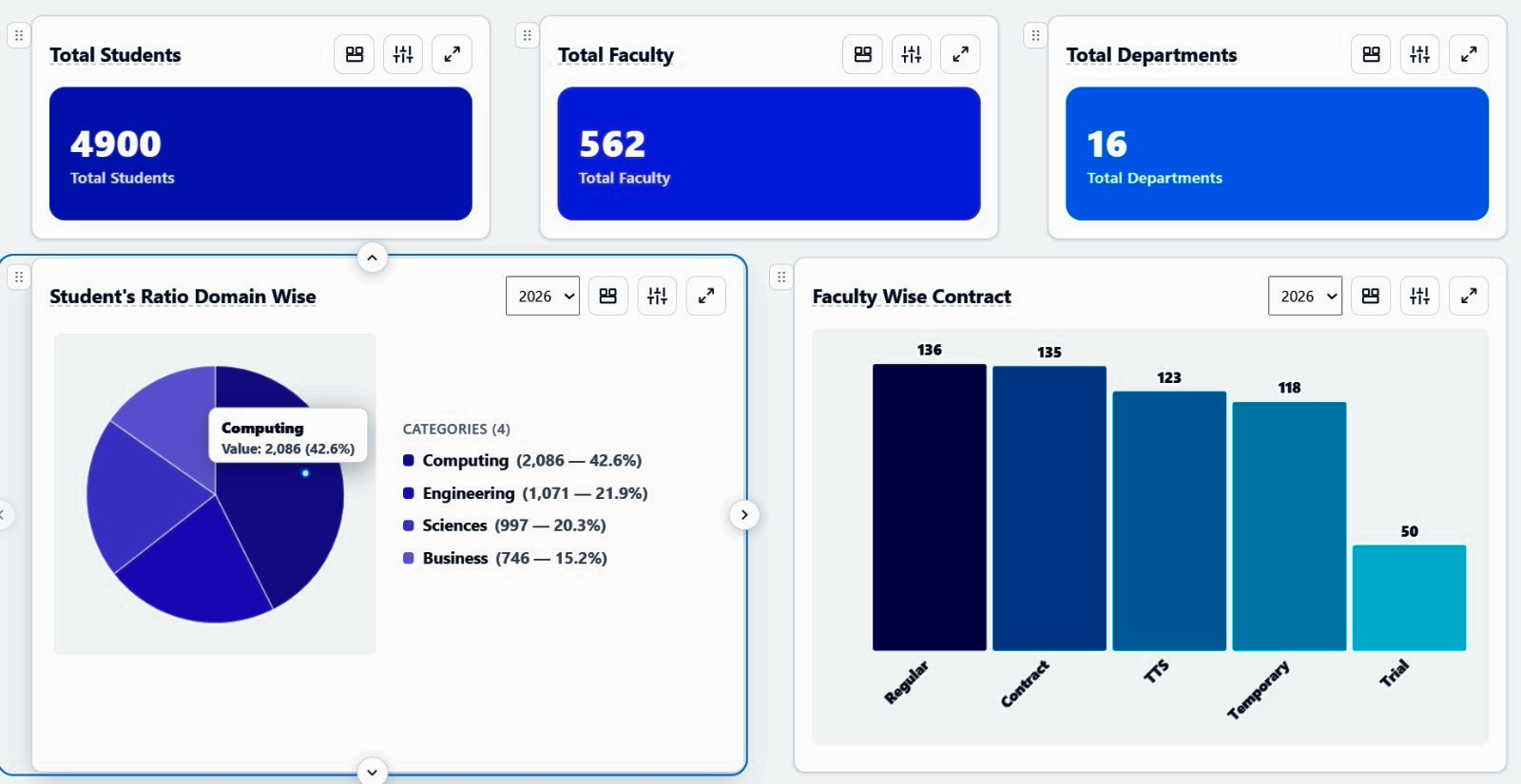
Task: Open filter settings on Total Departments card
Action: 1420,54
